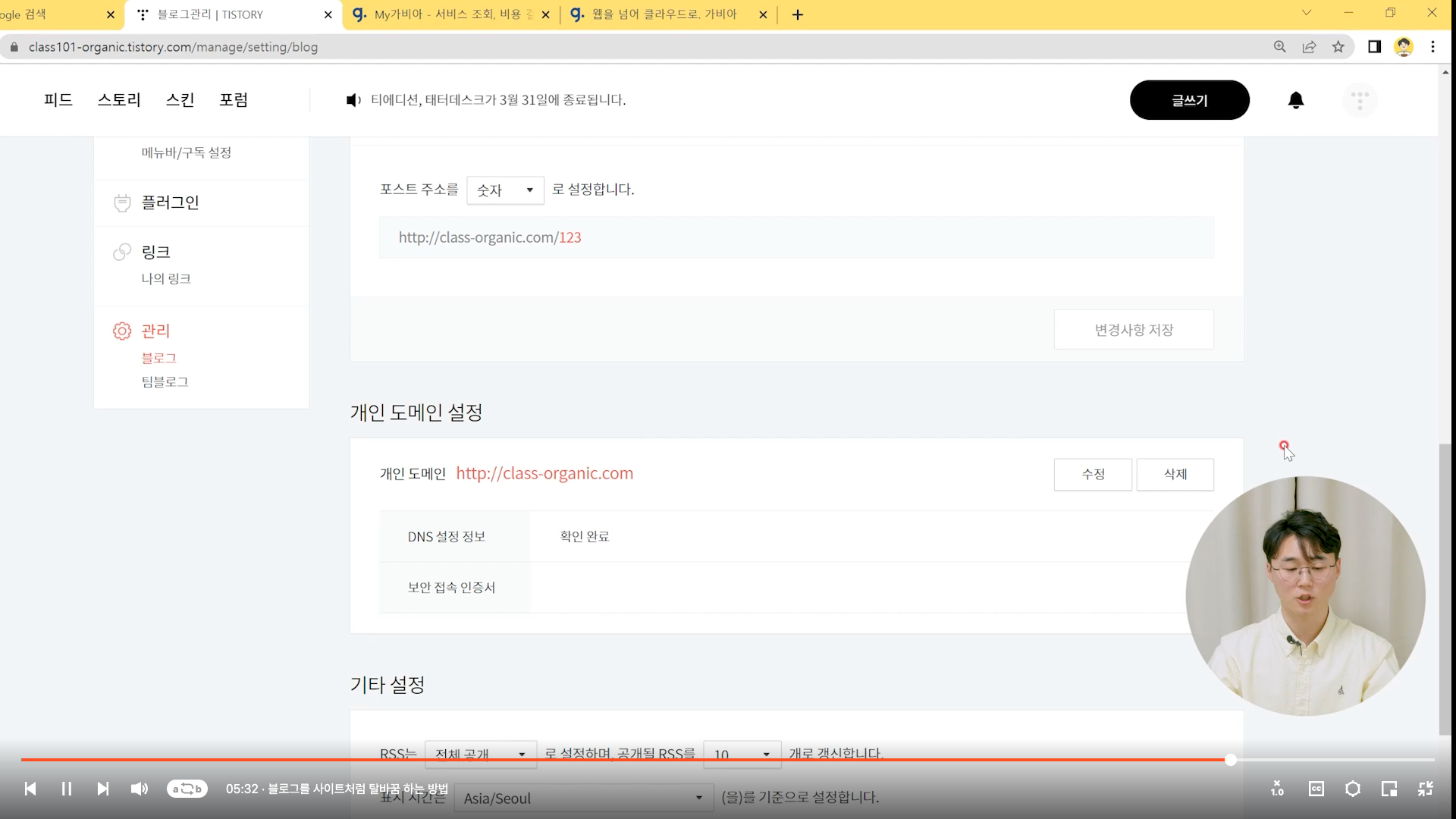Open the 스킨 menu item

[180, 100]
